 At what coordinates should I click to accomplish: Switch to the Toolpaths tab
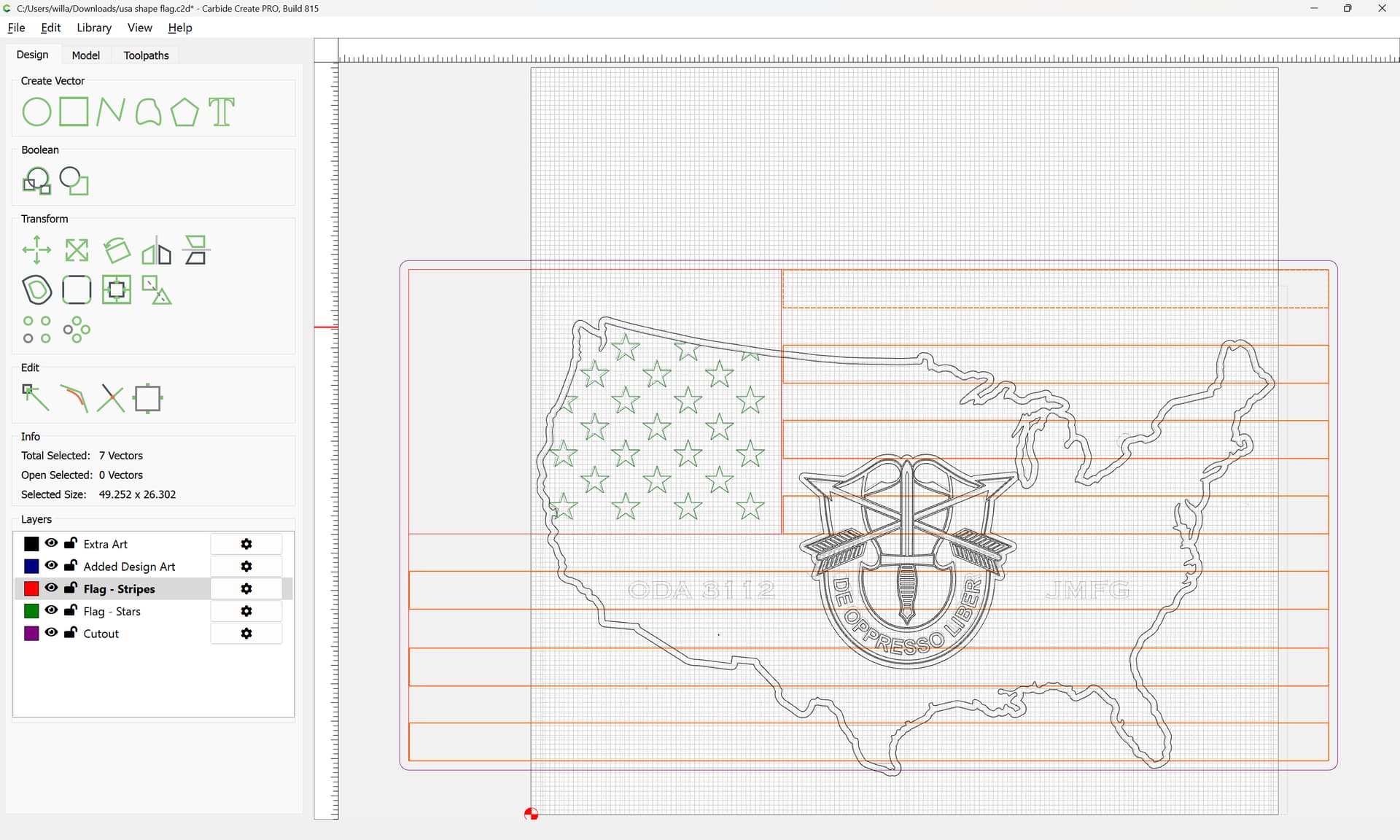146,55
